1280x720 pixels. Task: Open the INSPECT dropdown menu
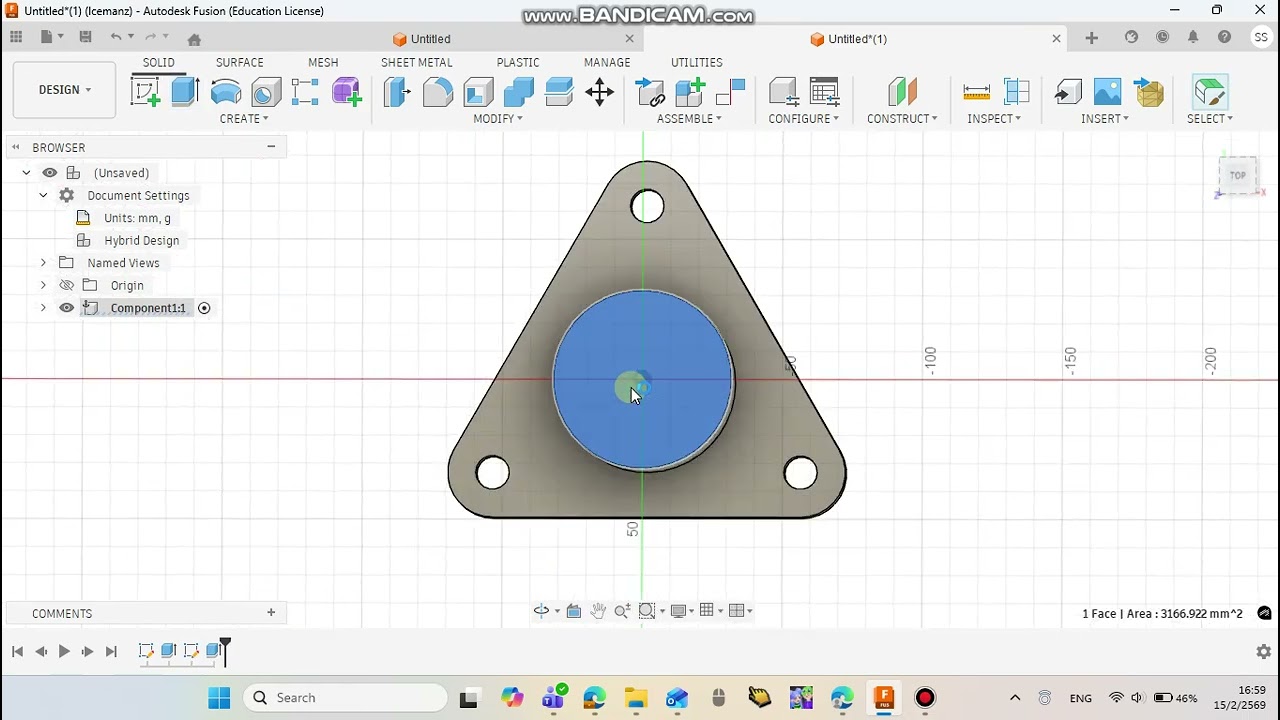pyautogui.click(x=994, y=119)
